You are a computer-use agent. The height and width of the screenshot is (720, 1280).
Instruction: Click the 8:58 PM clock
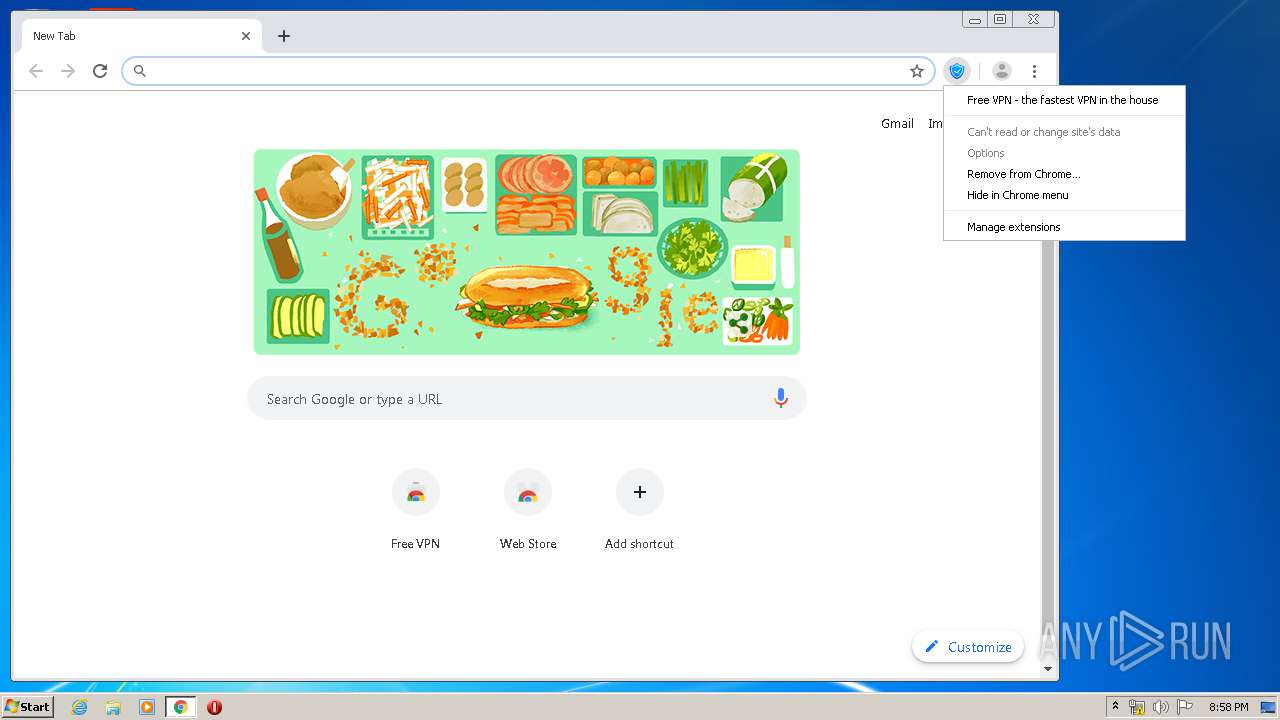pos(1228,707)
